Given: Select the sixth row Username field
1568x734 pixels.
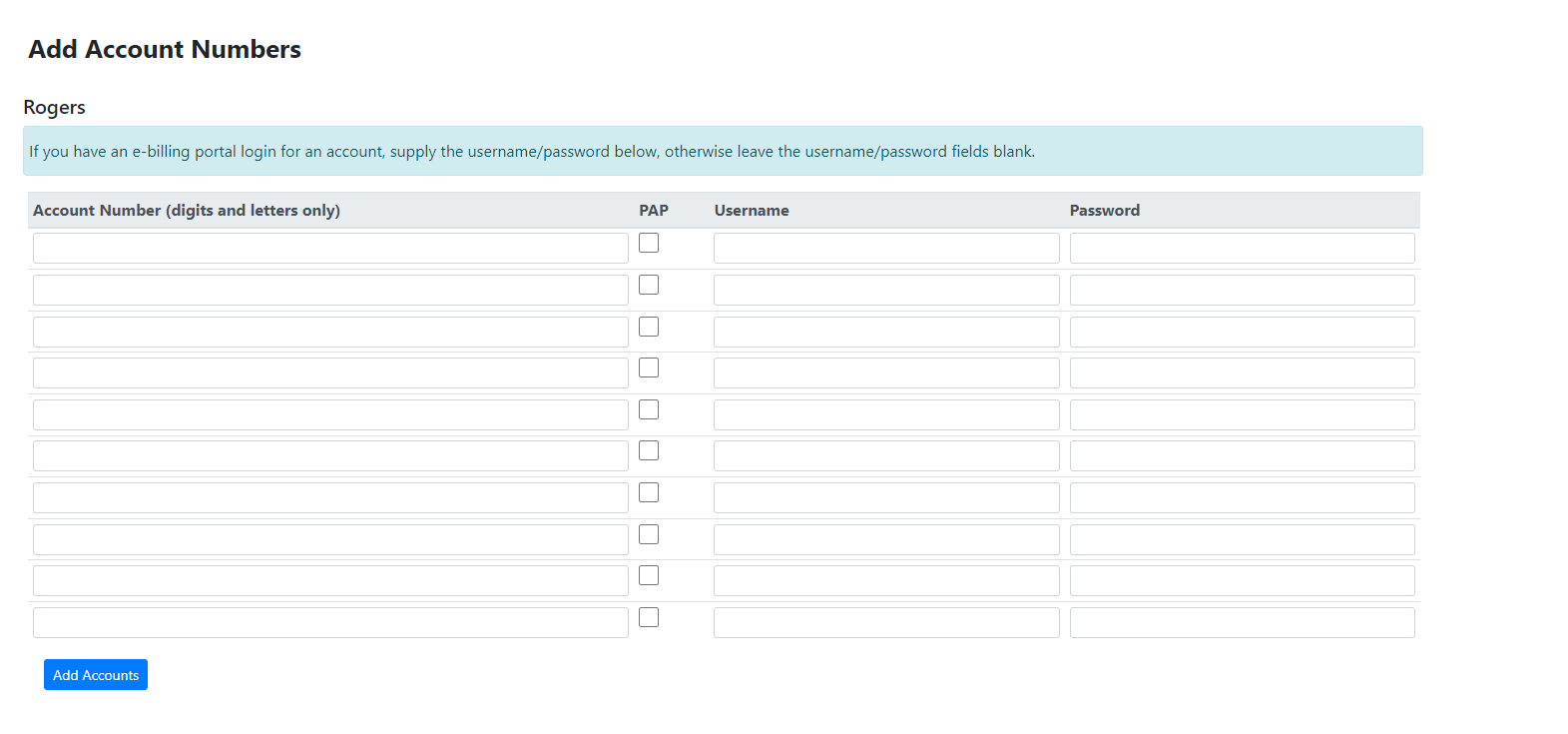Looking at the screenshot, I should coord(886,456).
